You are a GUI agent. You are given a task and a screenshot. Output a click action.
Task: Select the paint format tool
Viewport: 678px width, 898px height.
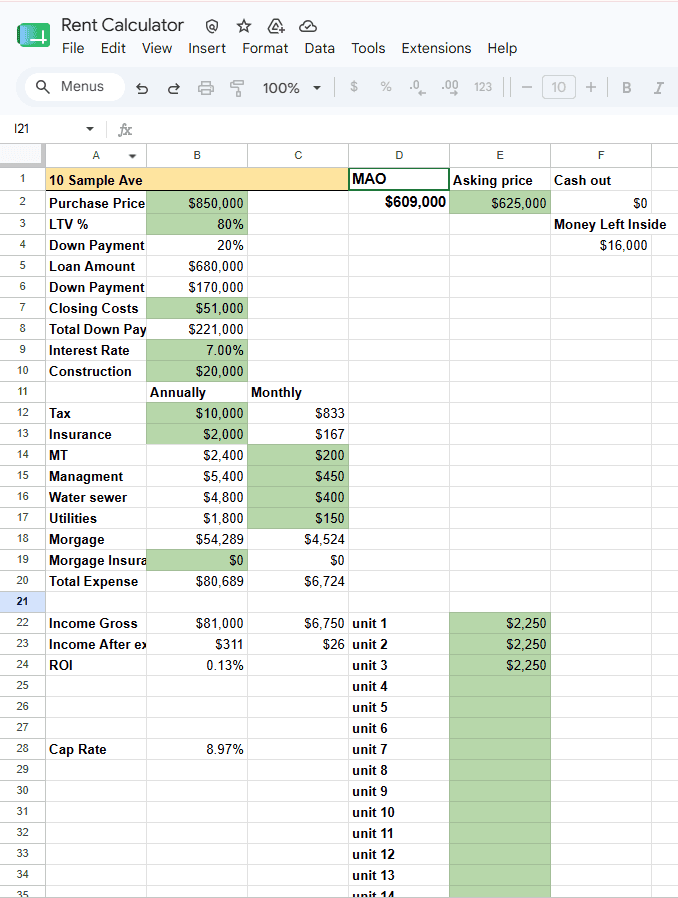[236, 88]
